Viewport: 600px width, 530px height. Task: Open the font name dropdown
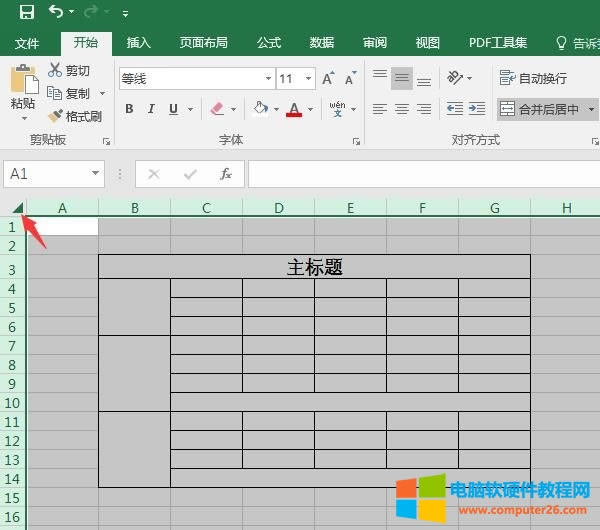268,78
